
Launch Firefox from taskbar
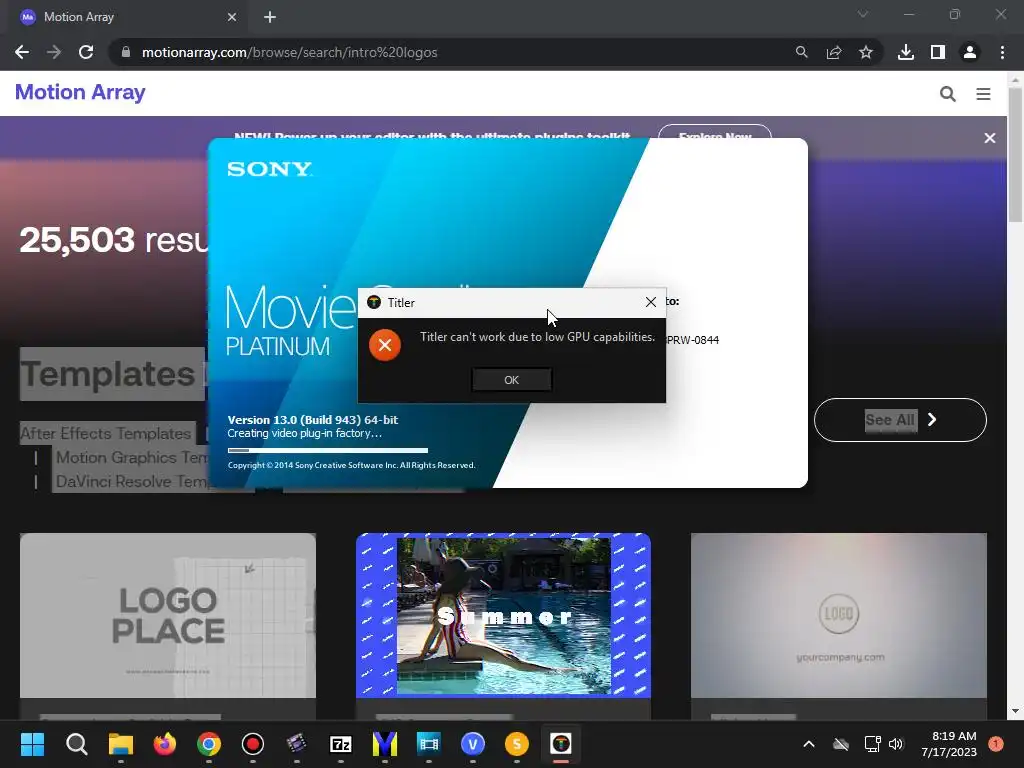(165, 744)
